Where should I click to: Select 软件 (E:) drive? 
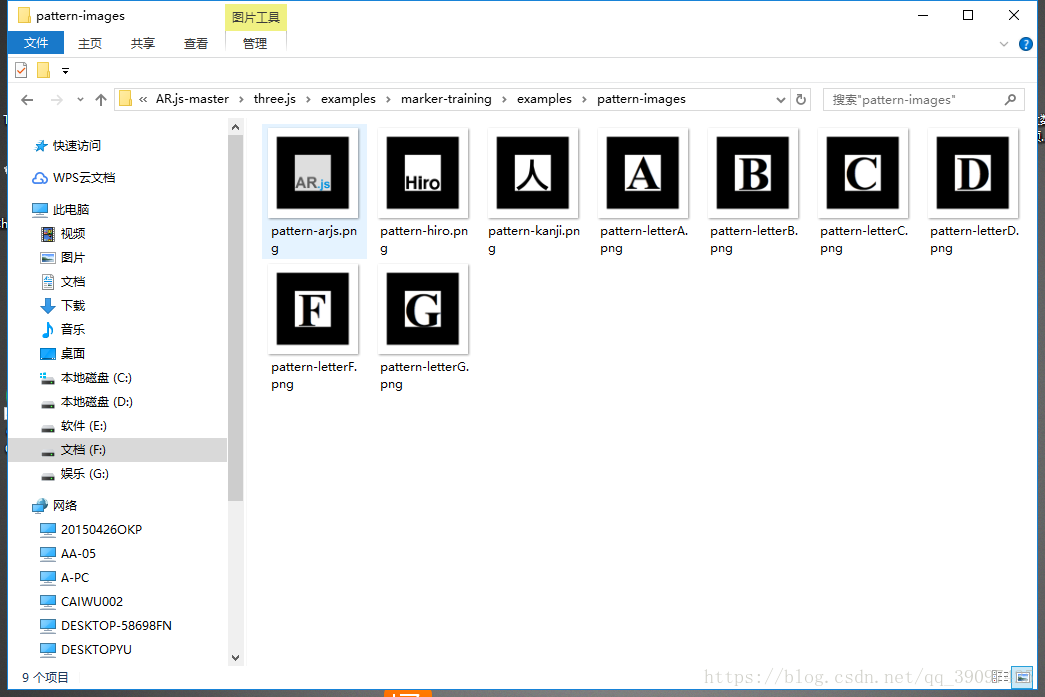pos(83,426)
